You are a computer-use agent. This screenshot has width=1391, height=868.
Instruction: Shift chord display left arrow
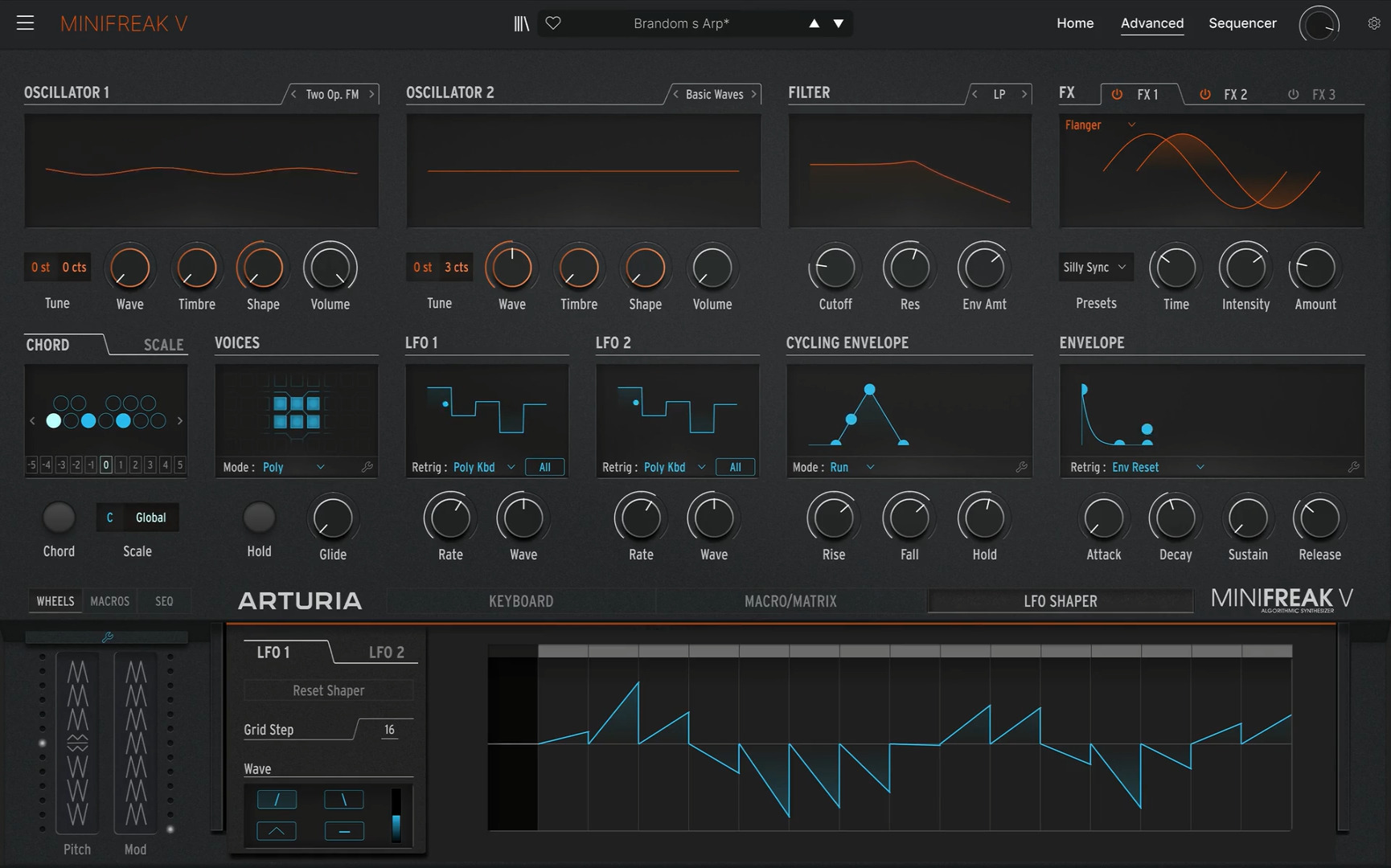[x=32, y=420]
